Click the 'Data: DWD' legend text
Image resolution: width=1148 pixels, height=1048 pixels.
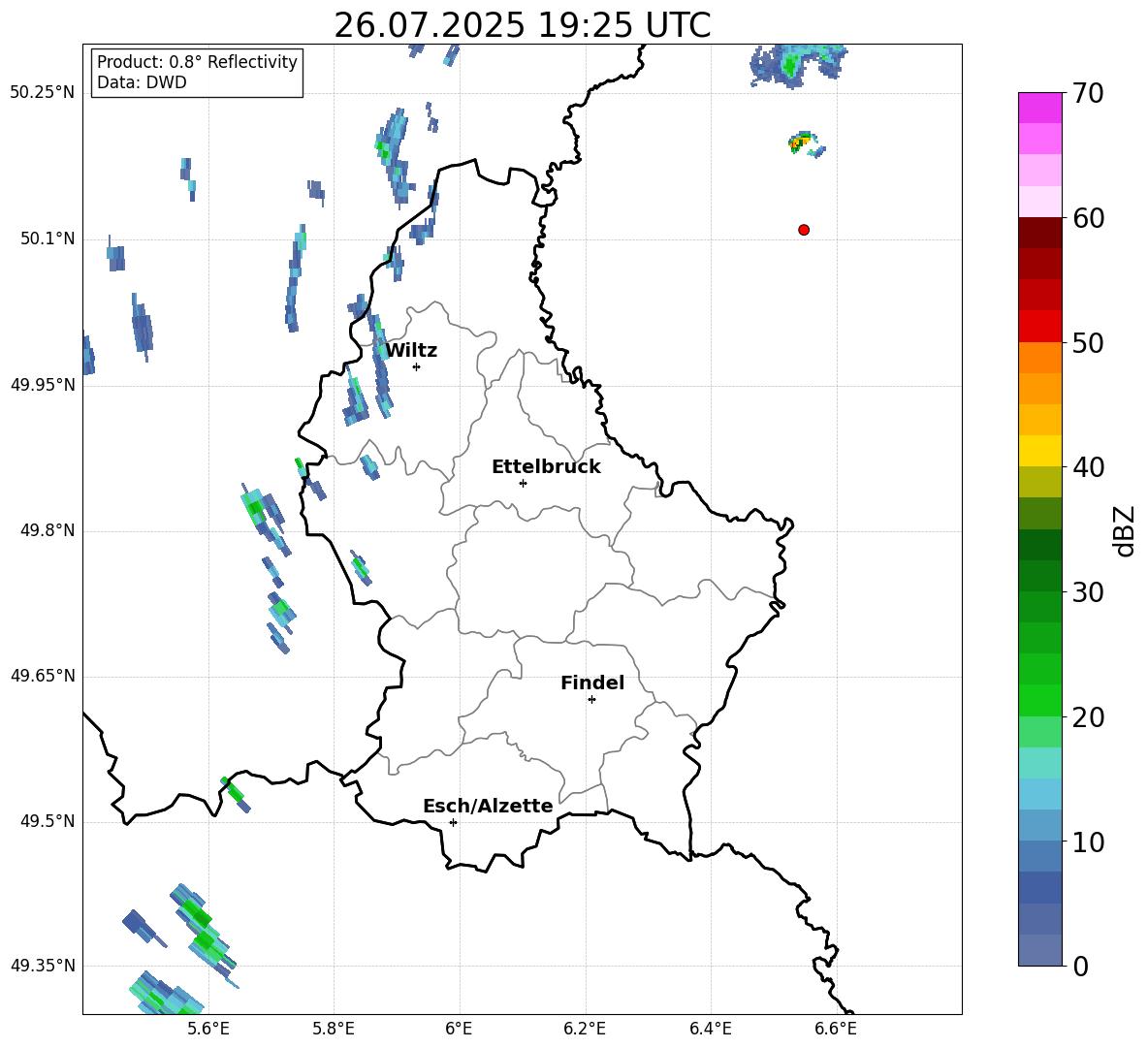point(142,82)
